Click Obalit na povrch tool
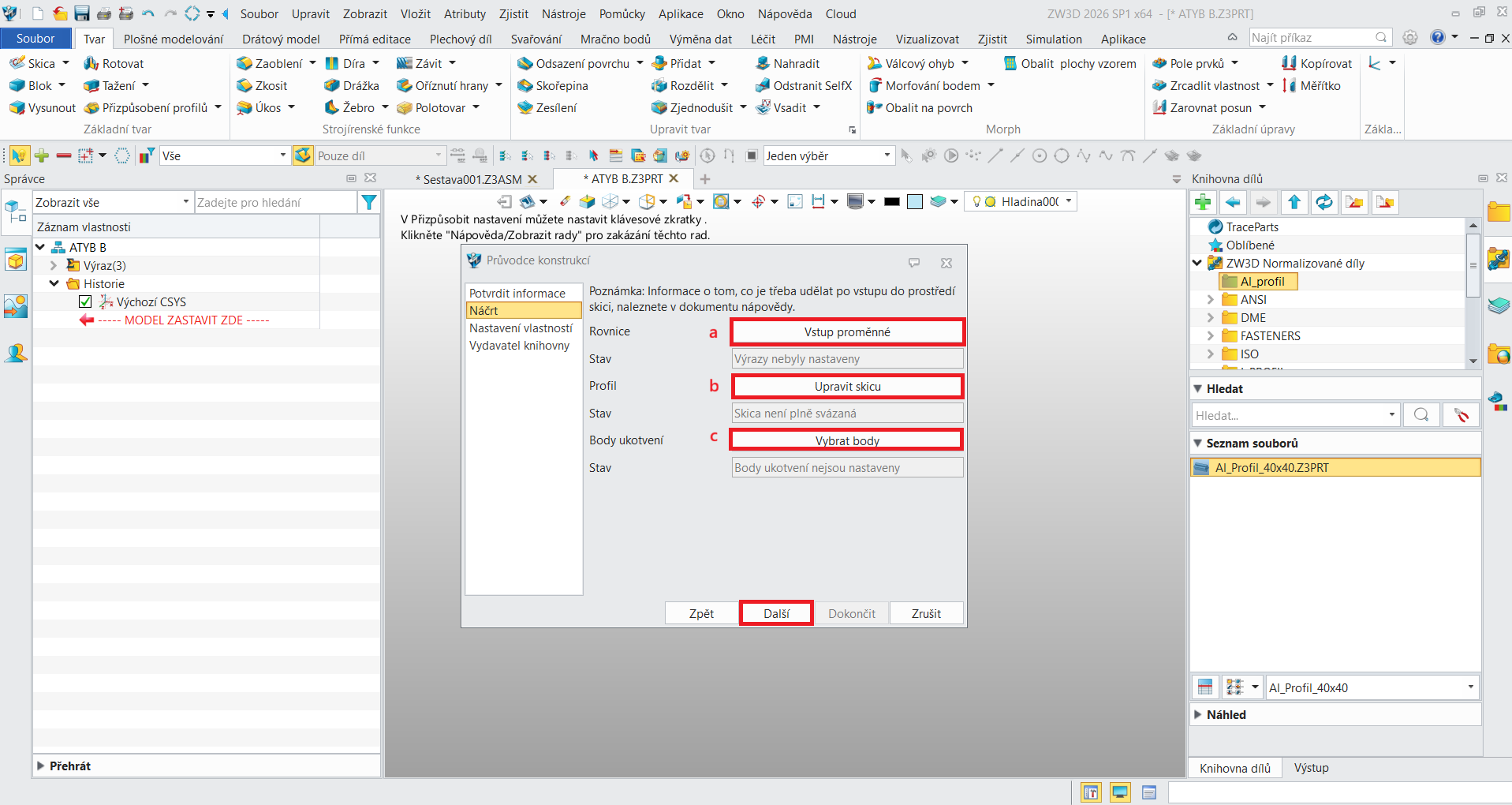Viewport: 1512px width, 805px height. pos(920,107)
